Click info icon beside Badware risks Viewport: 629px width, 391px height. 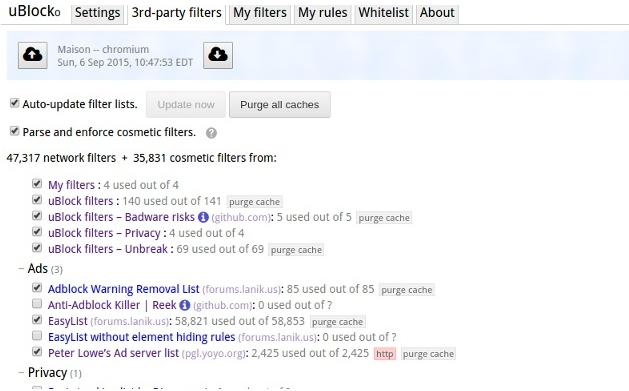tap(203, 217)
